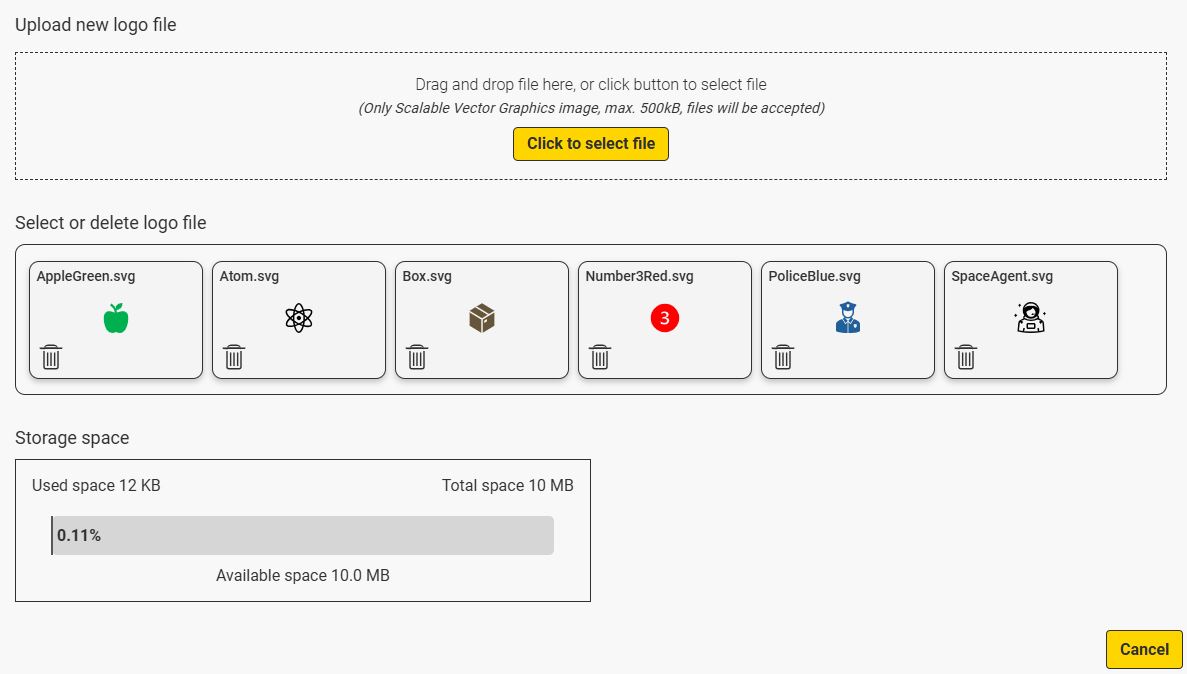This screenshot has height=674, width=1187.
Task: Trash the PoliceBlue.svg logo file
Action: pyautogui.click(x=783, y=357)
